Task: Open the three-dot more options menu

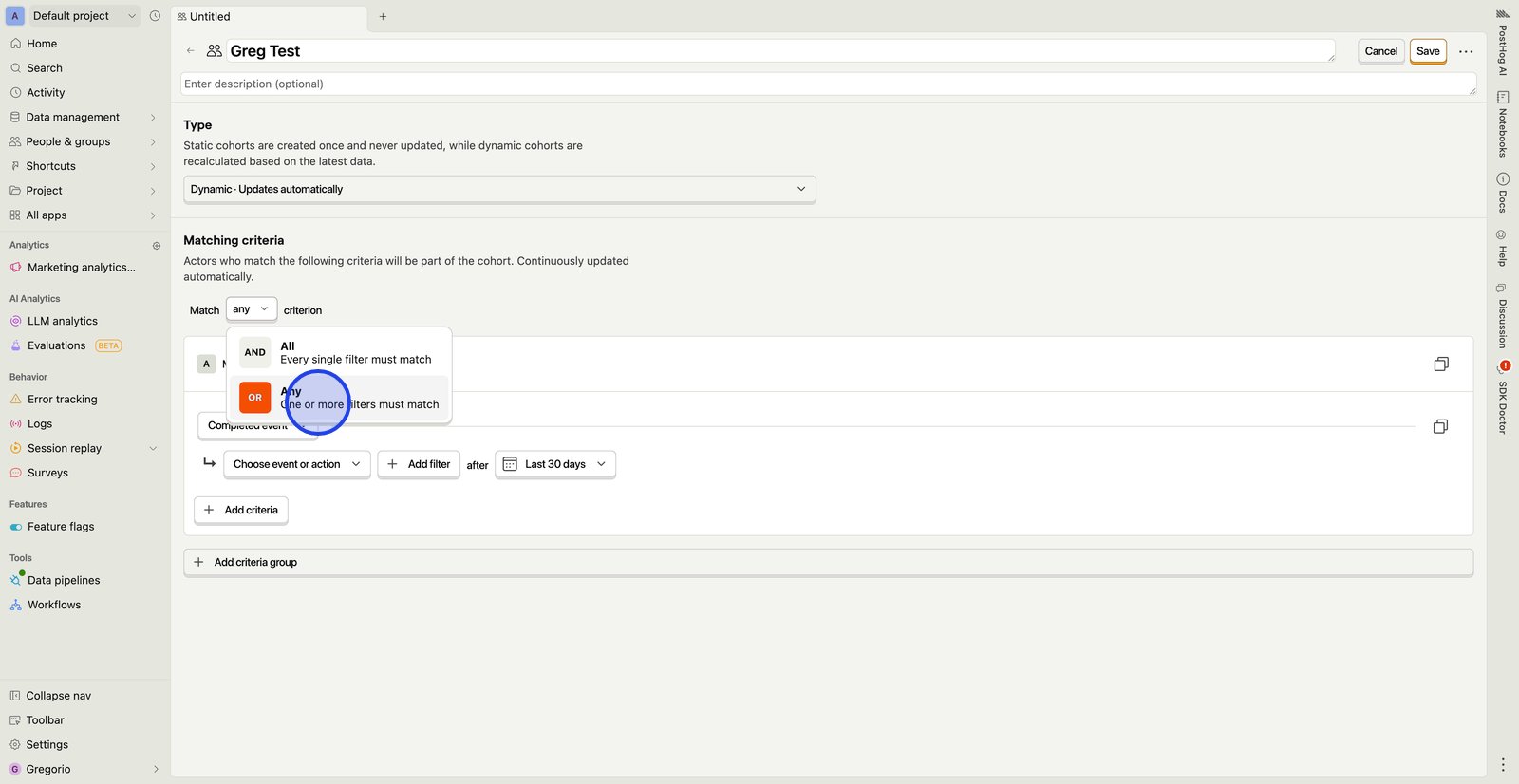Action: click(x=1466, y=51)
